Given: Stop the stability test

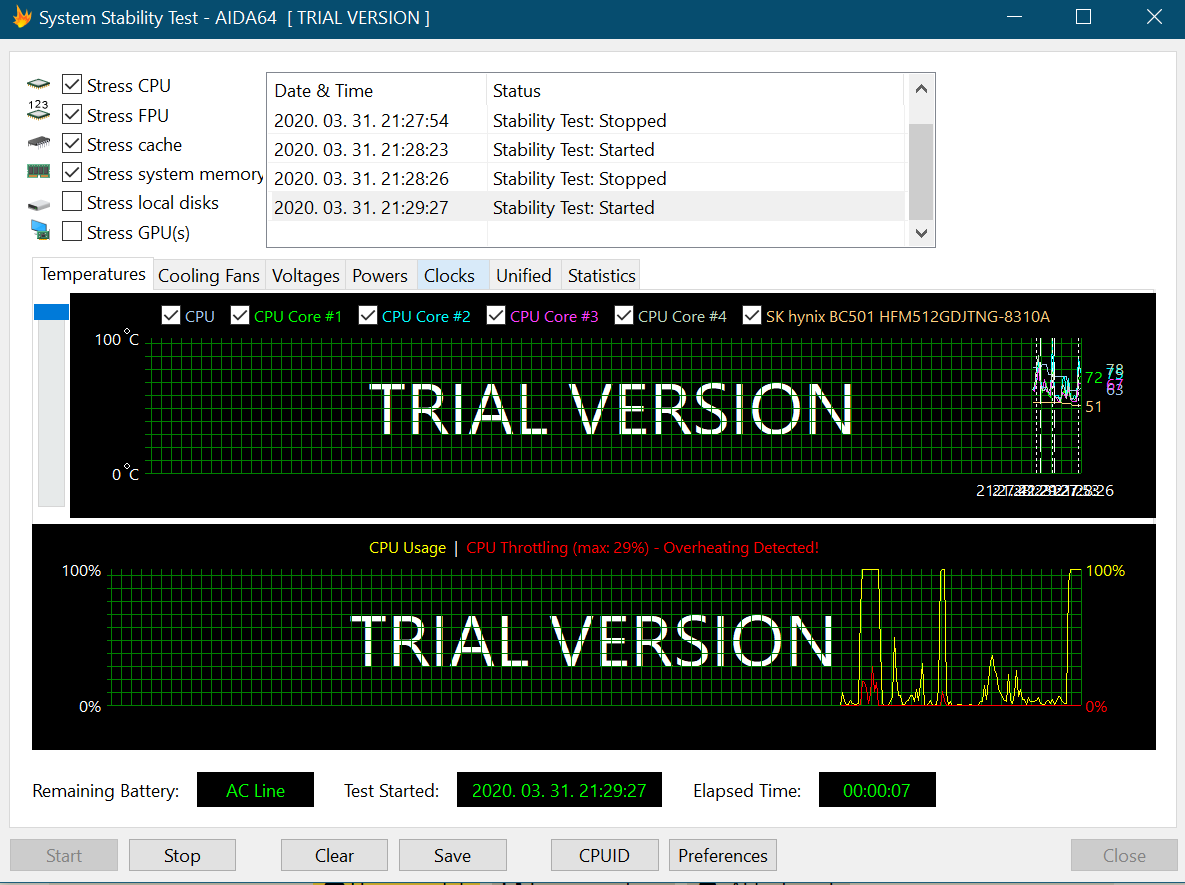Looking at the screenshot, I should tap(182, 856).
